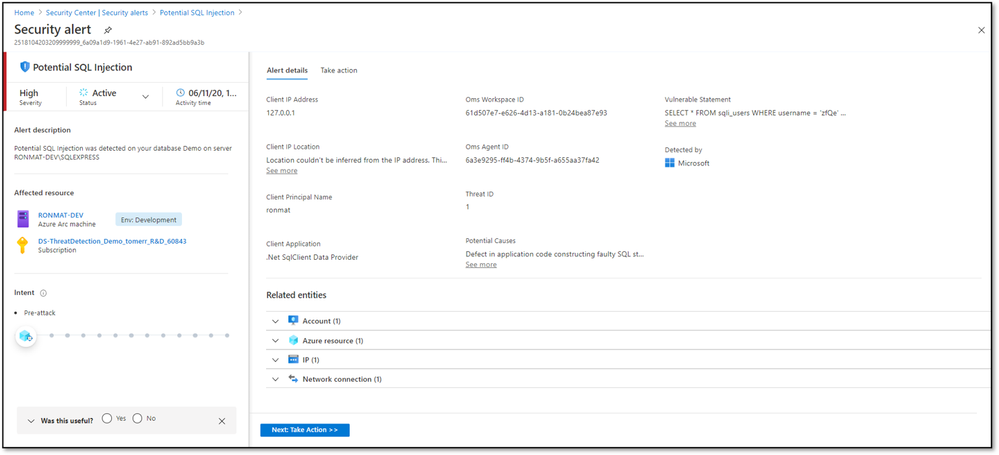Click the Pre-attack stage icon on the intent timeline
Viewport: 999px width, 455px height.
click(x=26, y=335)
